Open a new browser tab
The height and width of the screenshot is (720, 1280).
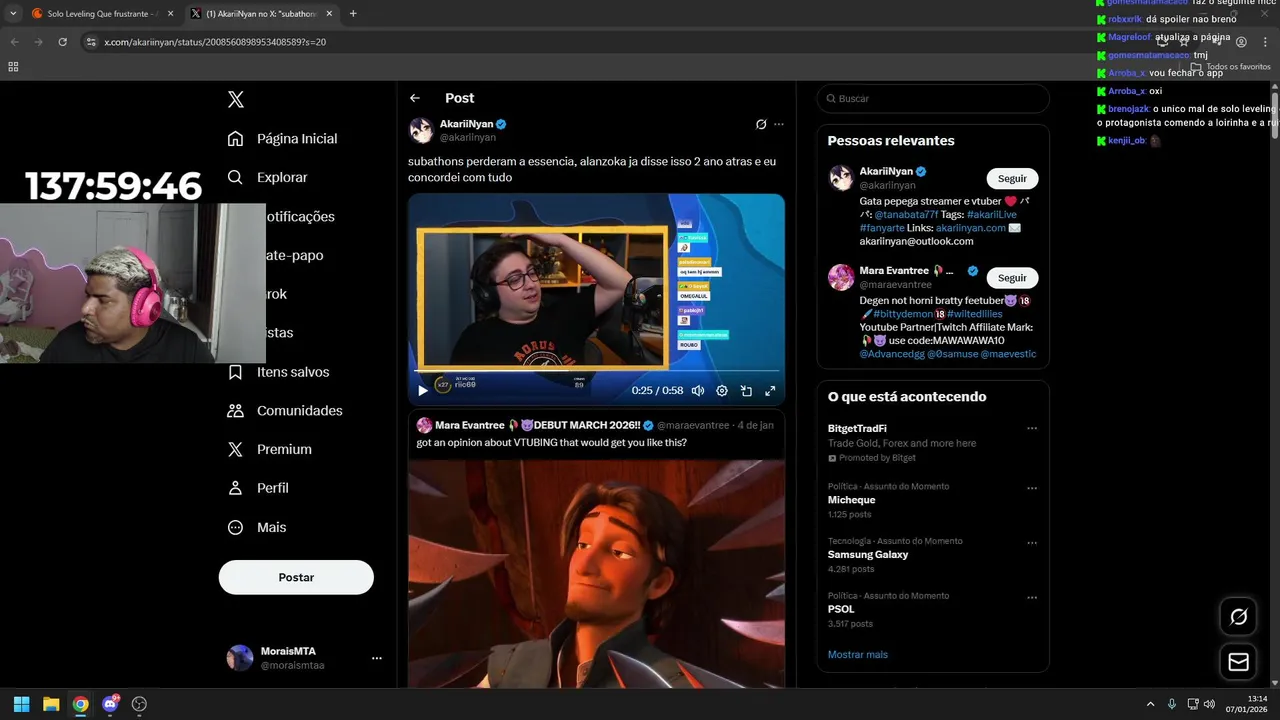(x=353, y=14)
